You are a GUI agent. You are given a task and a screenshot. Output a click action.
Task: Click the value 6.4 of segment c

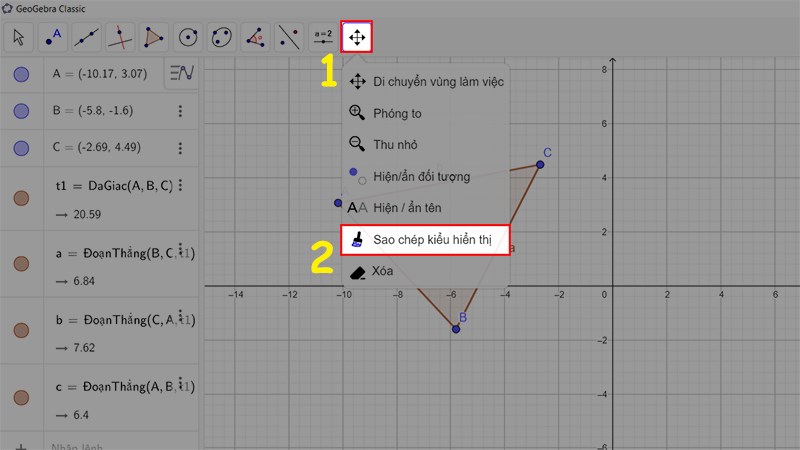click(81, 415)
